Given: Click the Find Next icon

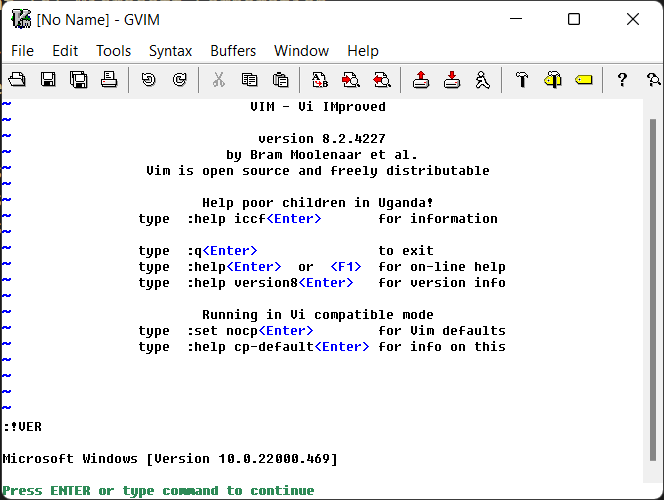Looking at the screenshot, I should (351, 80).
